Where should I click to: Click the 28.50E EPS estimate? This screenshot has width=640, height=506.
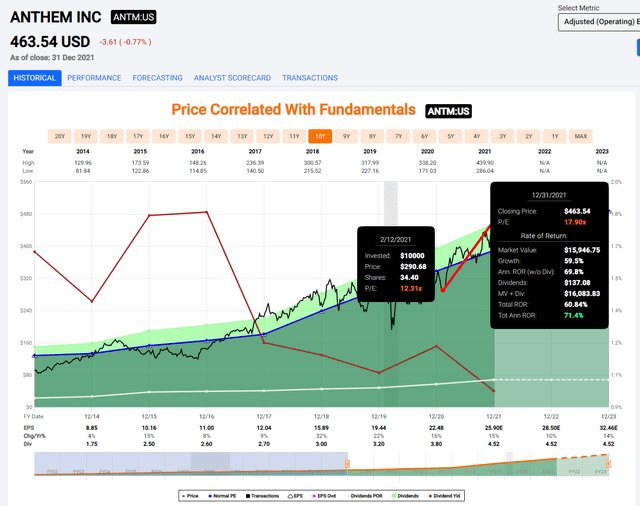click(551, 428)
